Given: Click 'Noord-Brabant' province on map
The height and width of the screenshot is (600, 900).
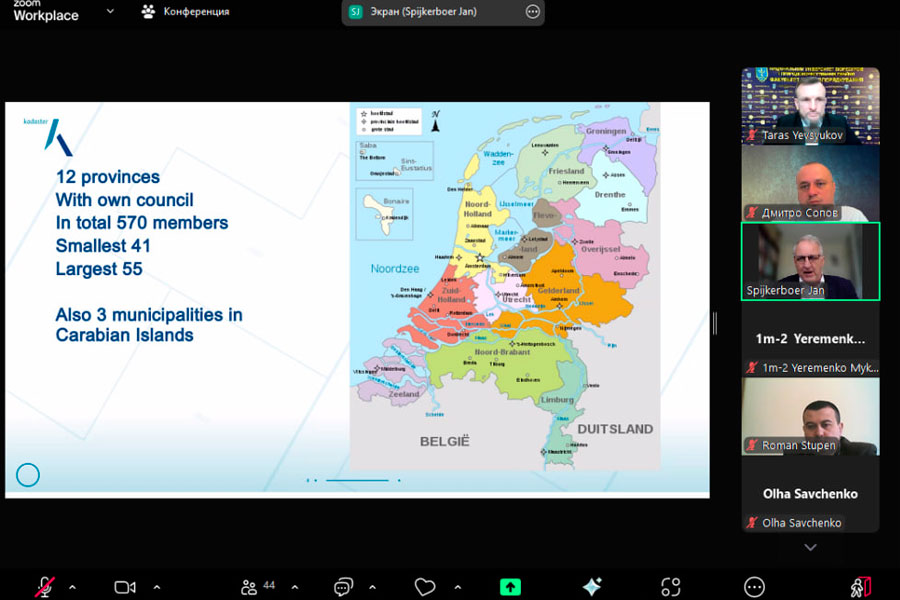Looking at the screenshot, I should click(502, 352).
